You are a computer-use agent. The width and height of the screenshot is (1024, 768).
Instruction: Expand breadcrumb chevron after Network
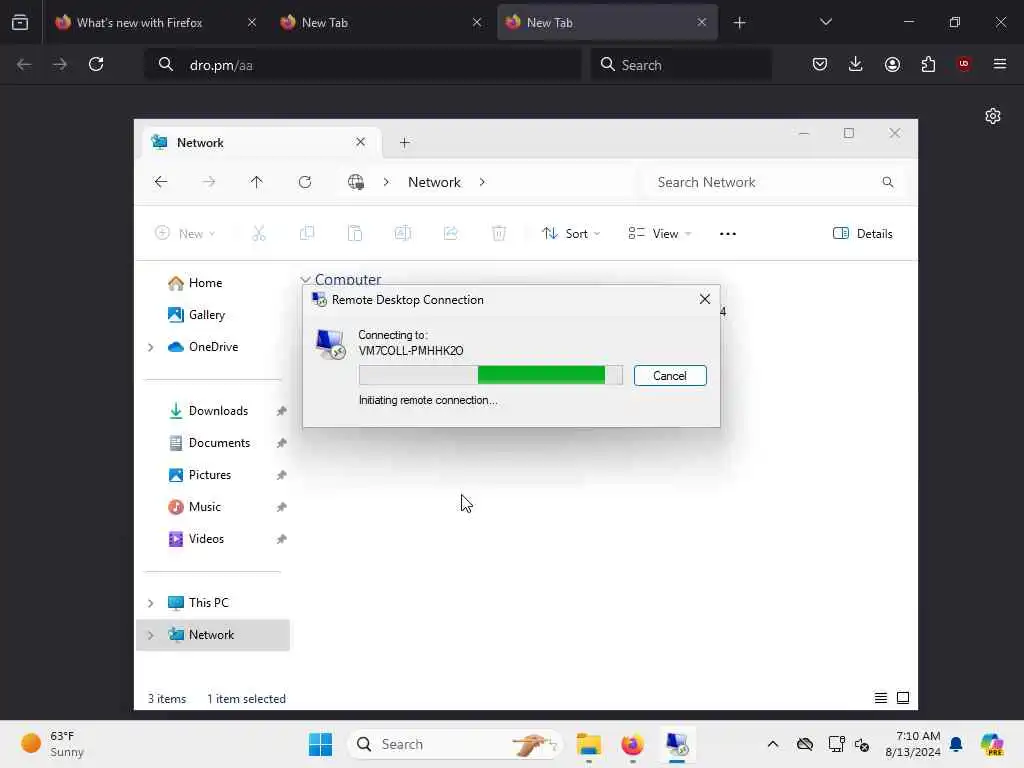point(482,182)
